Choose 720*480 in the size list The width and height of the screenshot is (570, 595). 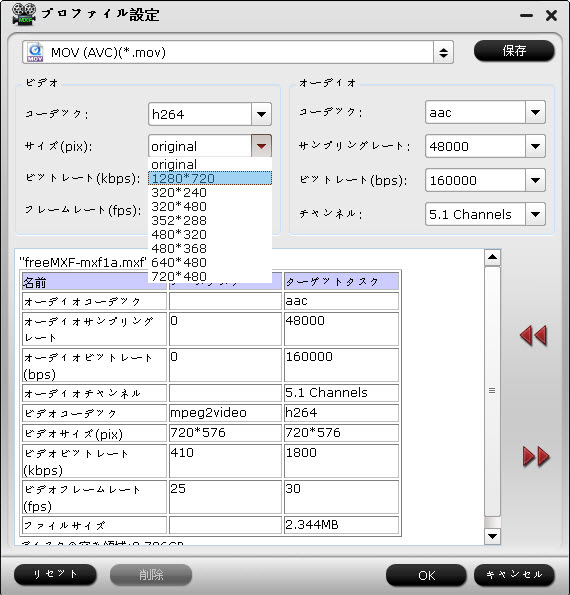[x=210, y=277]
